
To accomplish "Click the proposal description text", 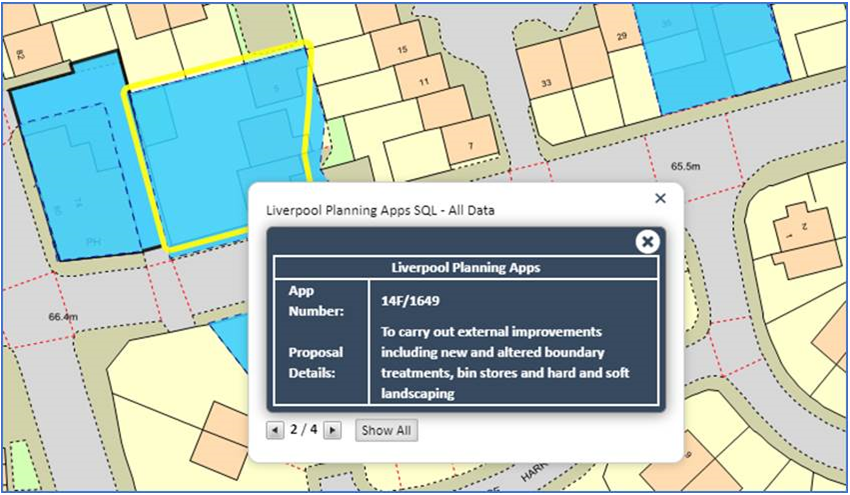I will (x=505, y=363).
